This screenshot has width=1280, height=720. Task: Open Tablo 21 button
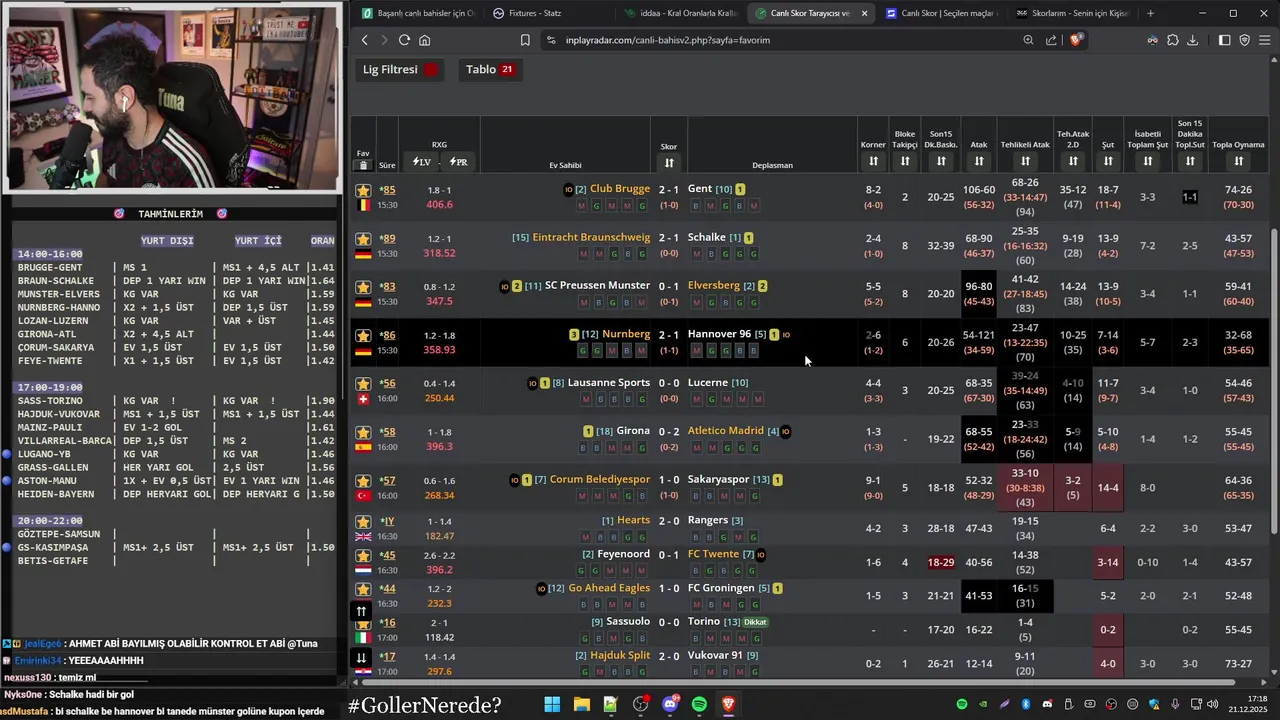[490, 70]
